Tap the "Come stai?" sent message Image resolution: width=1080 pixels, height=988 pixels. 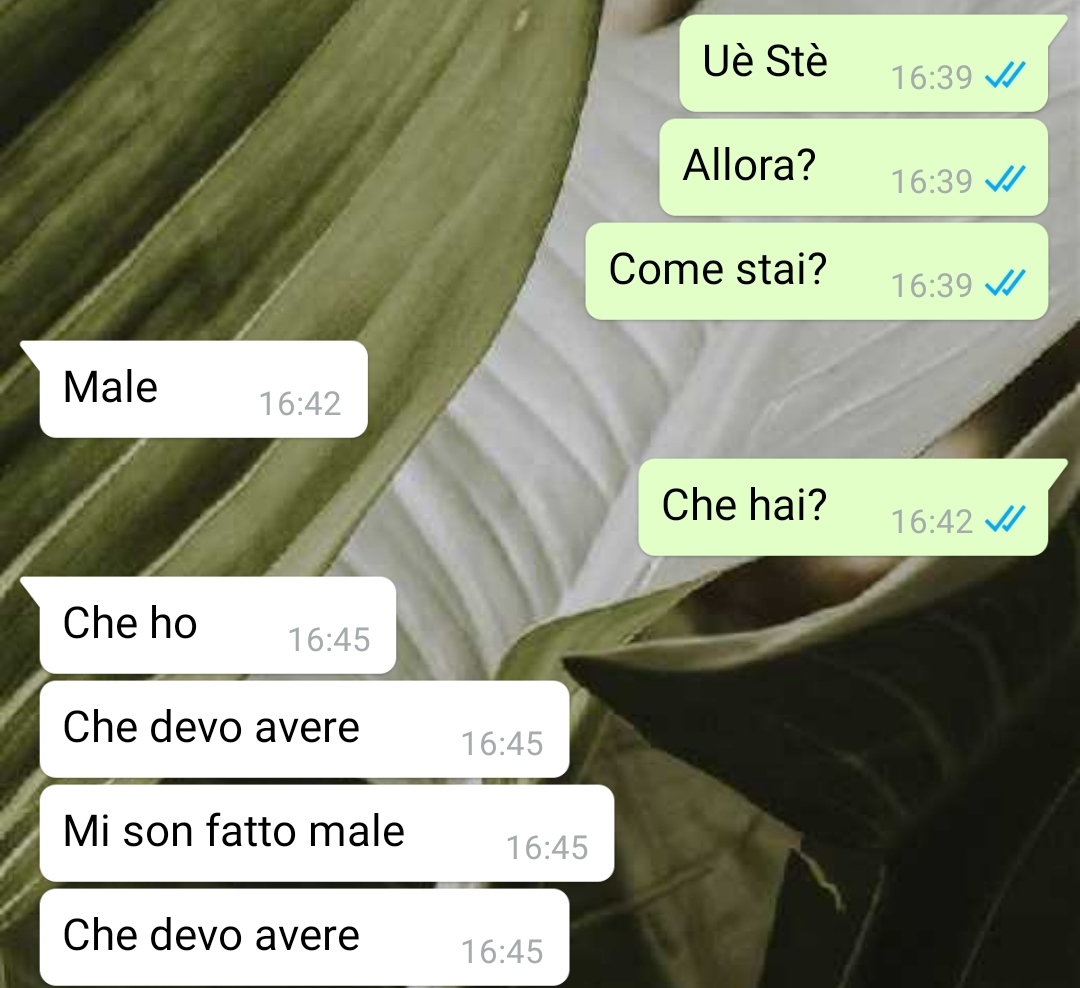tap(817, 271)
